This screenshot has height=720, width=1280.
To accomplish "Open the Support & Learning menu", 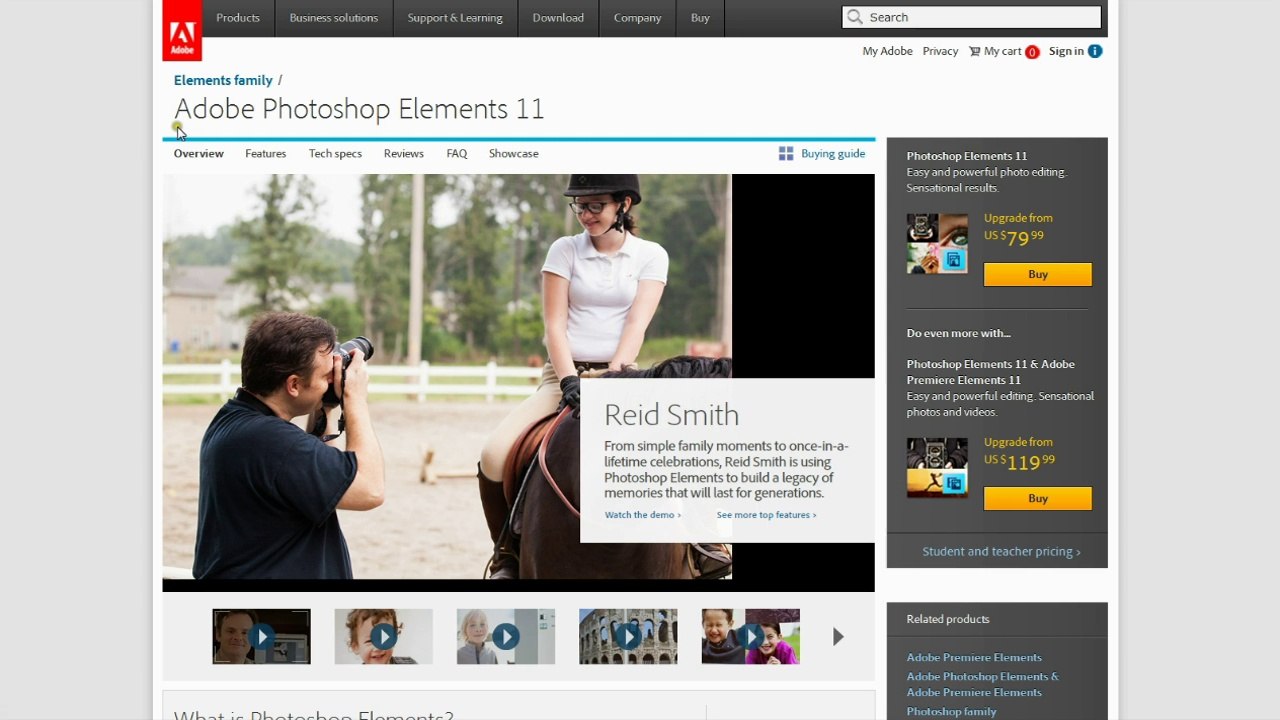I will pos(455,18).
